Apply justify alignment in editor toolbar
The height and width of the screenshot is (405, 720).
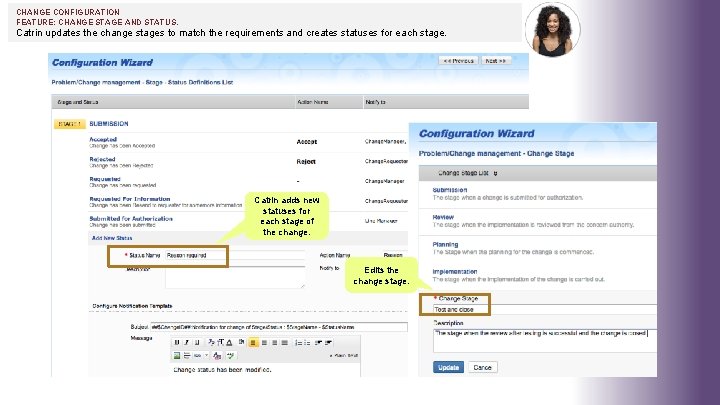285,343
